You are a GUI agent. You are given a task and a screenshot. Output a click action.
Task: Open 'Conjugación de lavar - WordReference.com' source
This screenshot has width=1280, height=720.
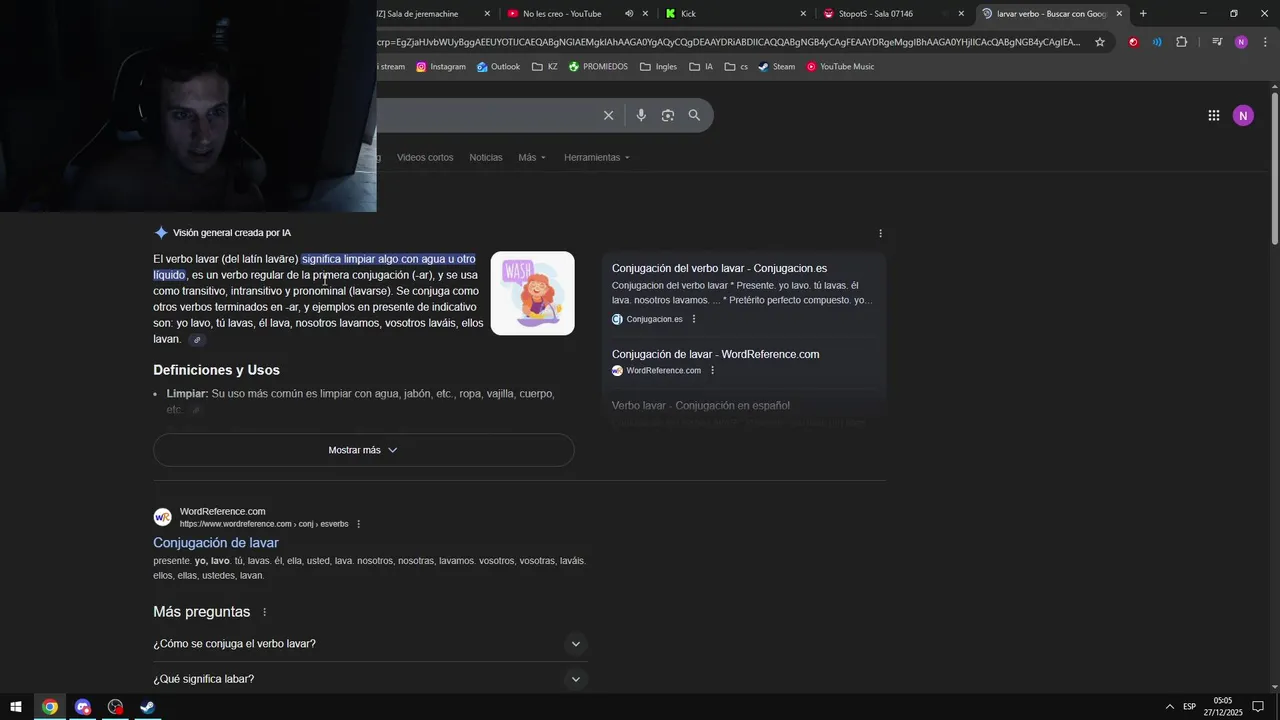(715, 354)
